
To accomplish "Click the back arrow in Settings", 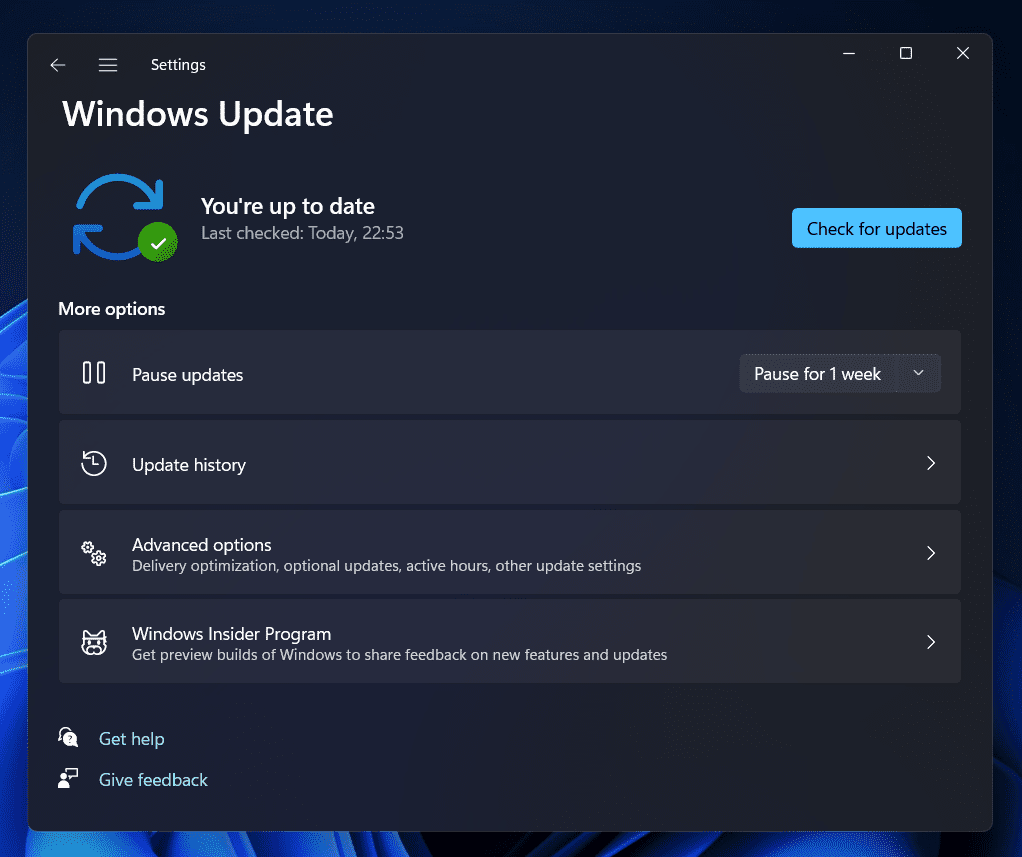I will tap(57, 64).
